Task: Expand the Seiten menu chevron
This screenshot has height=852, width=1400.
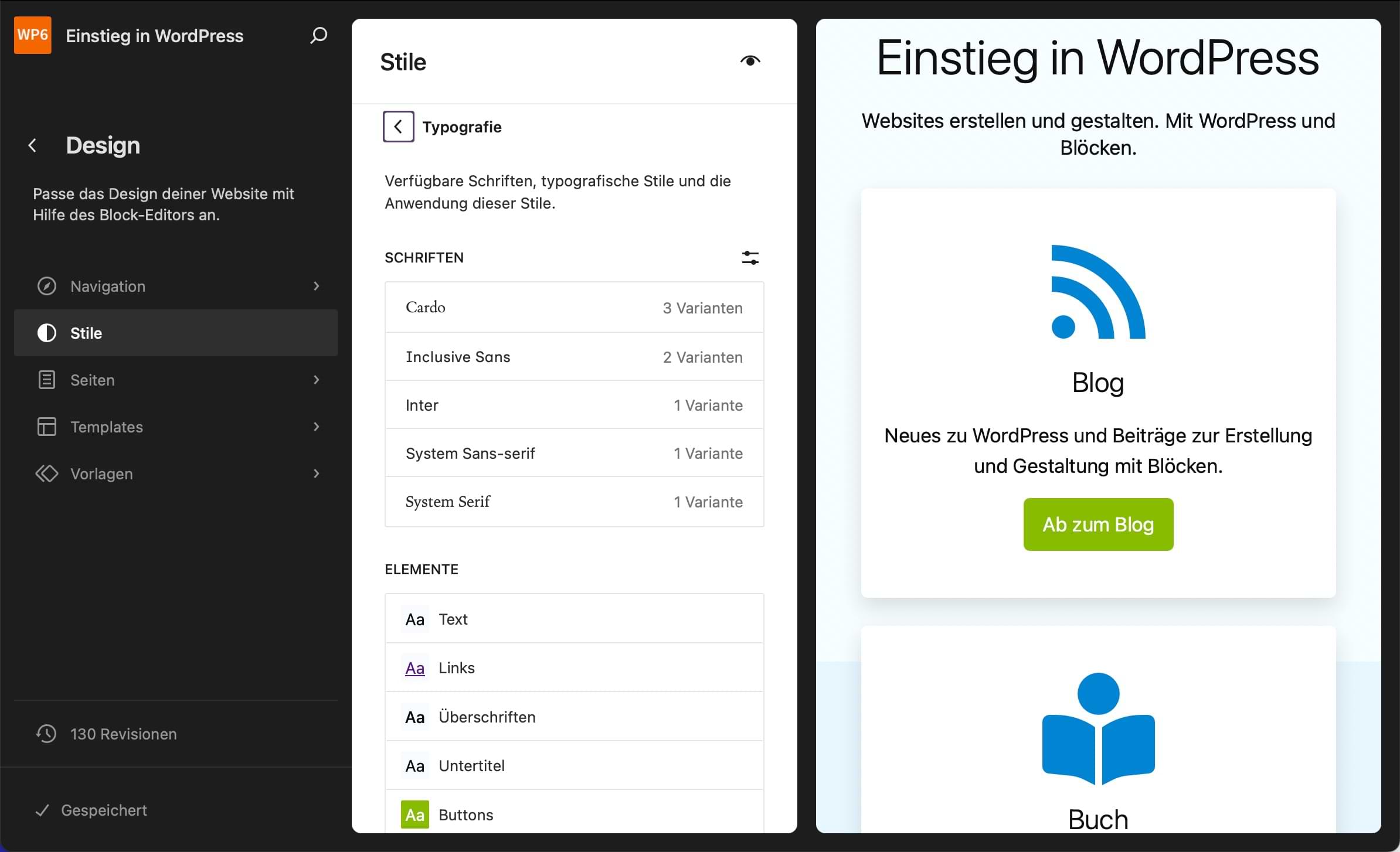Action: pyautogui.click(x=317, y=380)
